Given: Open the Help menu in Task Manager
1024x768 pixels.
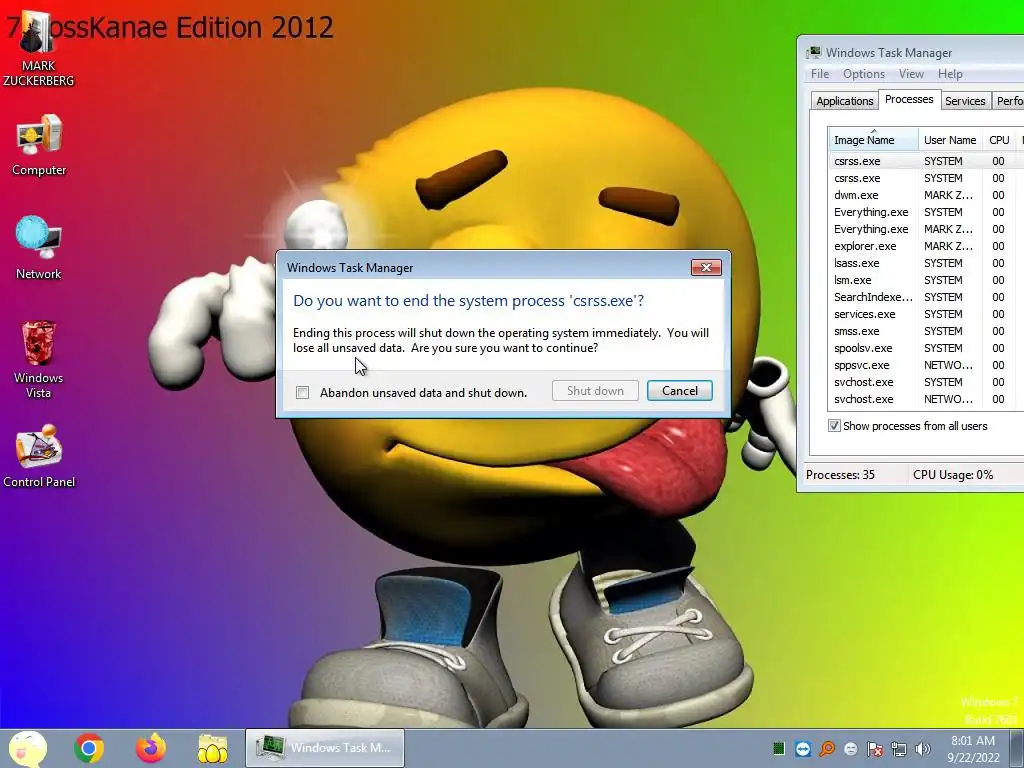Looking at the screenshot, I should [x=950, y=74].
